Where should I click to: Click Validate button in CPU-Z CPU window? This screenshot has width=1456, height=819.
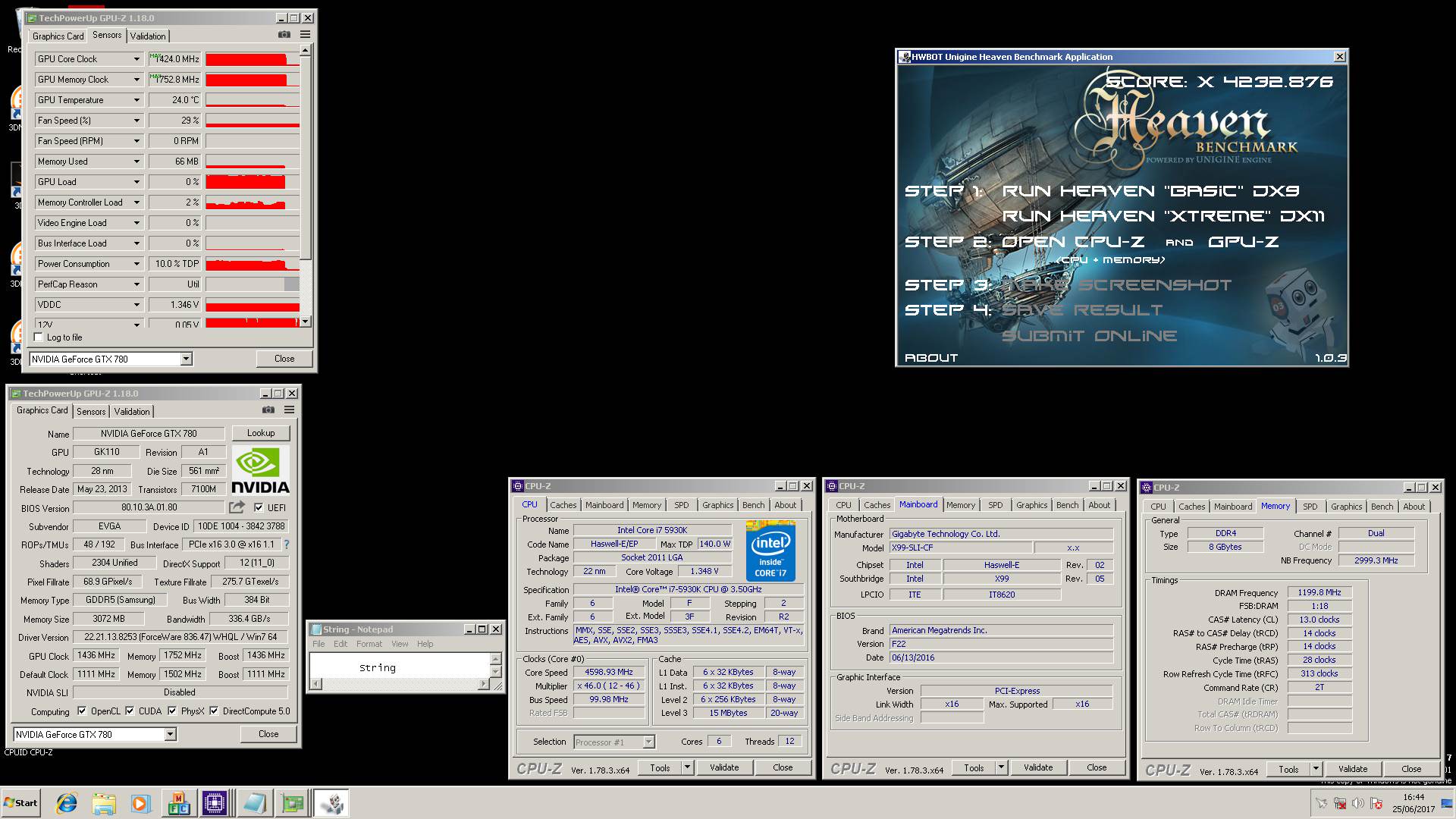coord(723,767)
